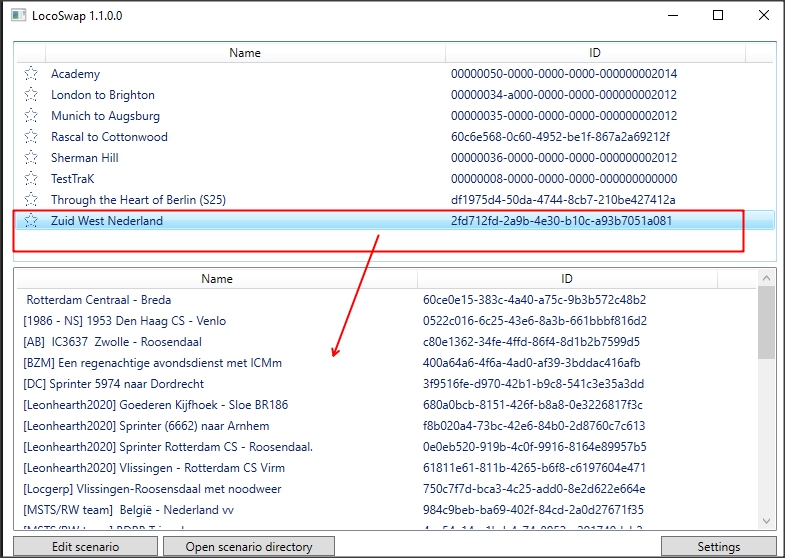The image size is (785, 558).
Task: Choose Vlissingen-Roosensdaal met noodweer scenario
Action: (x=152, y=489)
